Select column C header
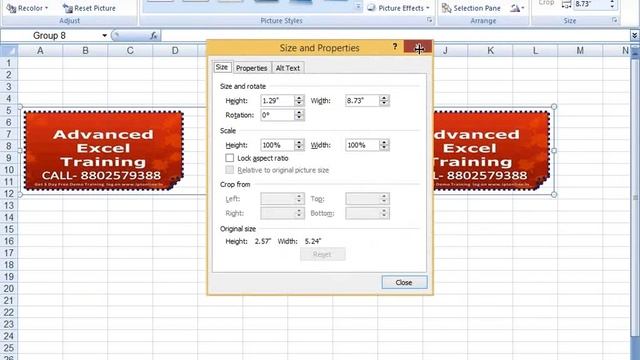640x360 pixels. (130, 51)
